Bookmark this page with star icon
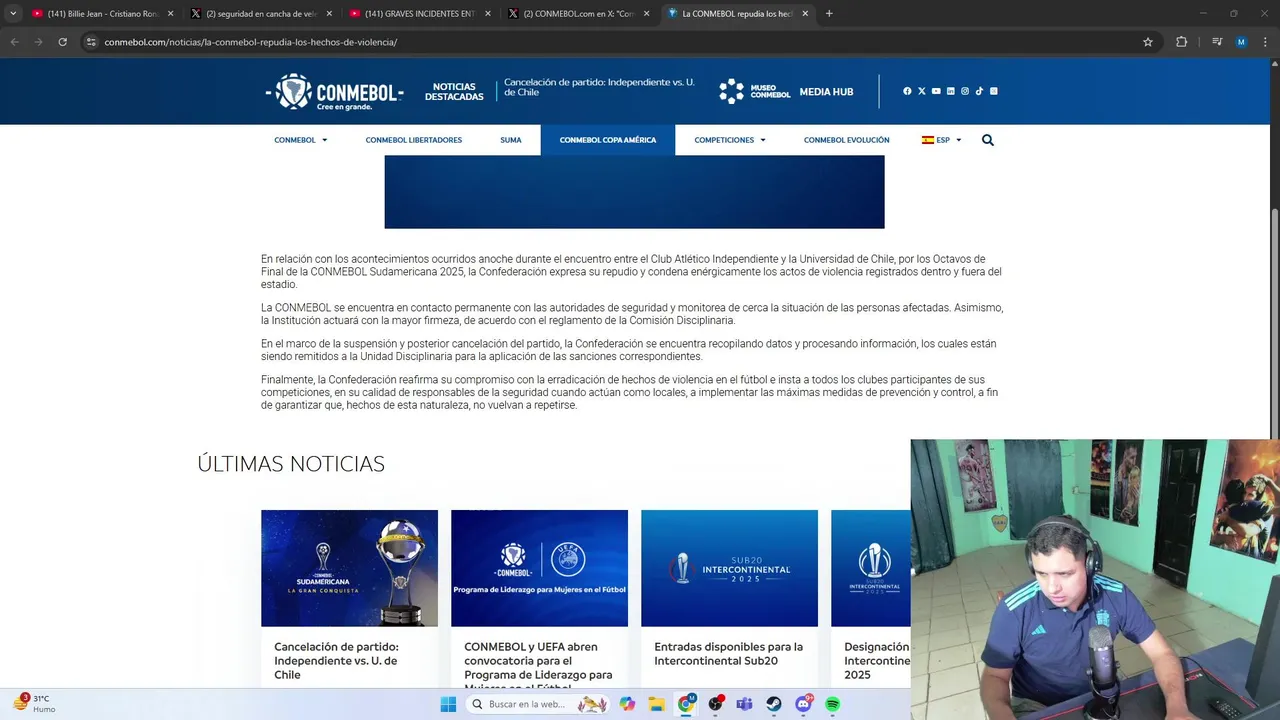Viewport: 1280px width, 720px height. point(1148,42)
